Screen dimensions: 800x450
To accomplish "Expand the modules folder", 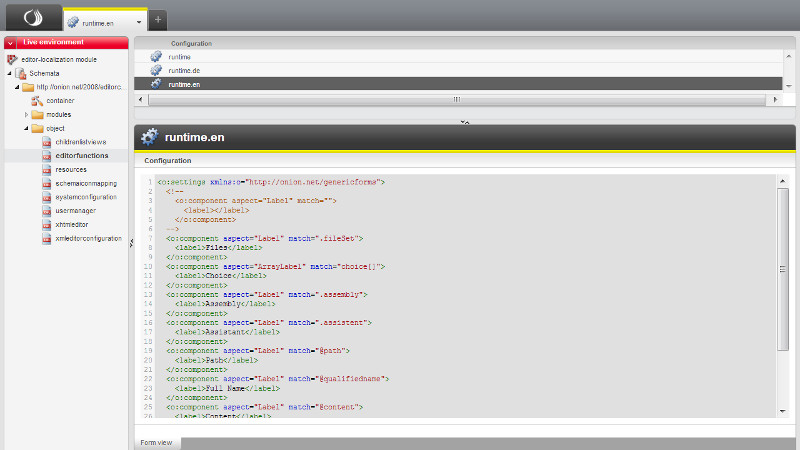I will point(27,115).
